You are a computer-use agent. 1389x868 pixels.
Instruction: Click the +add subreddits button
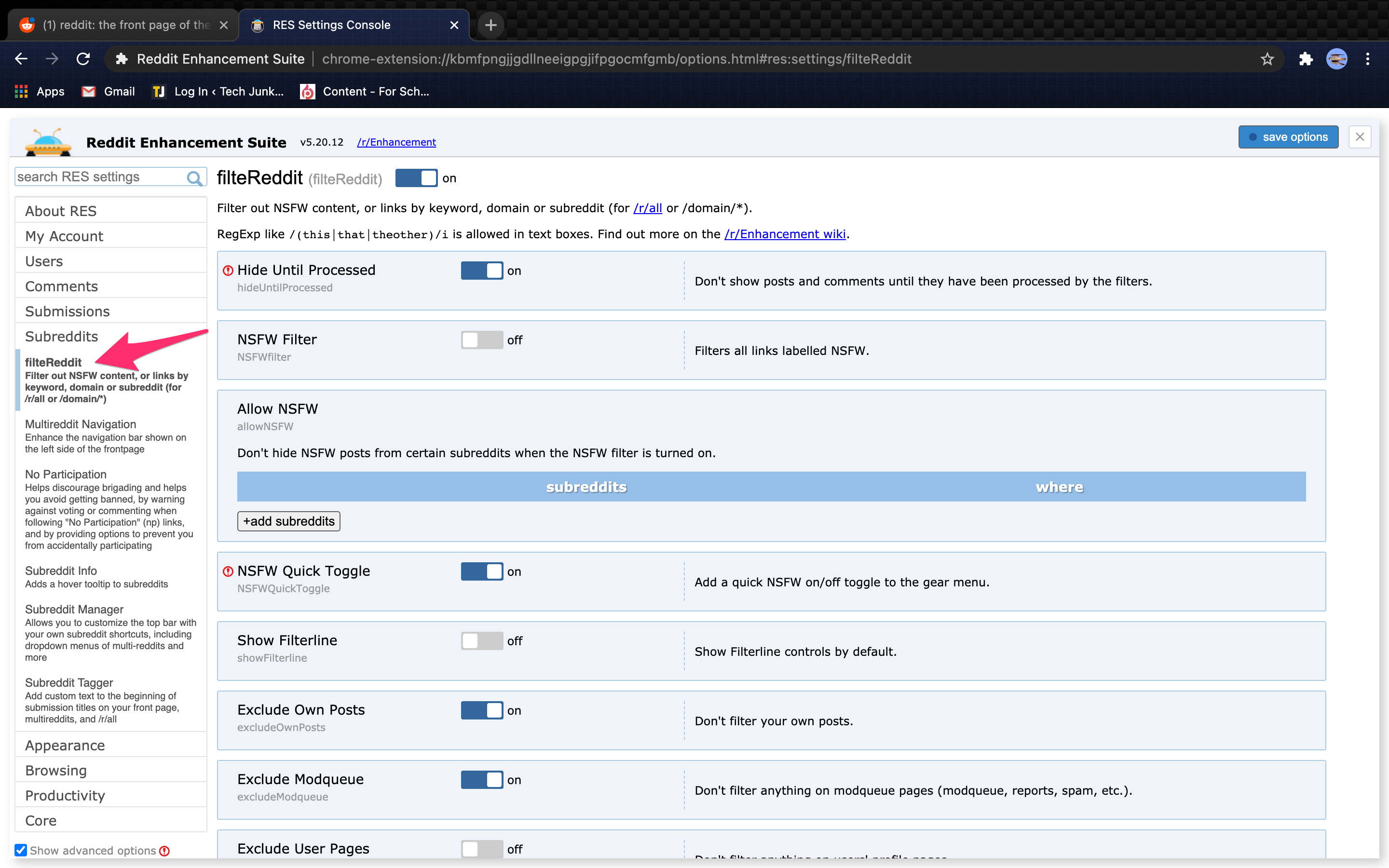289,521
